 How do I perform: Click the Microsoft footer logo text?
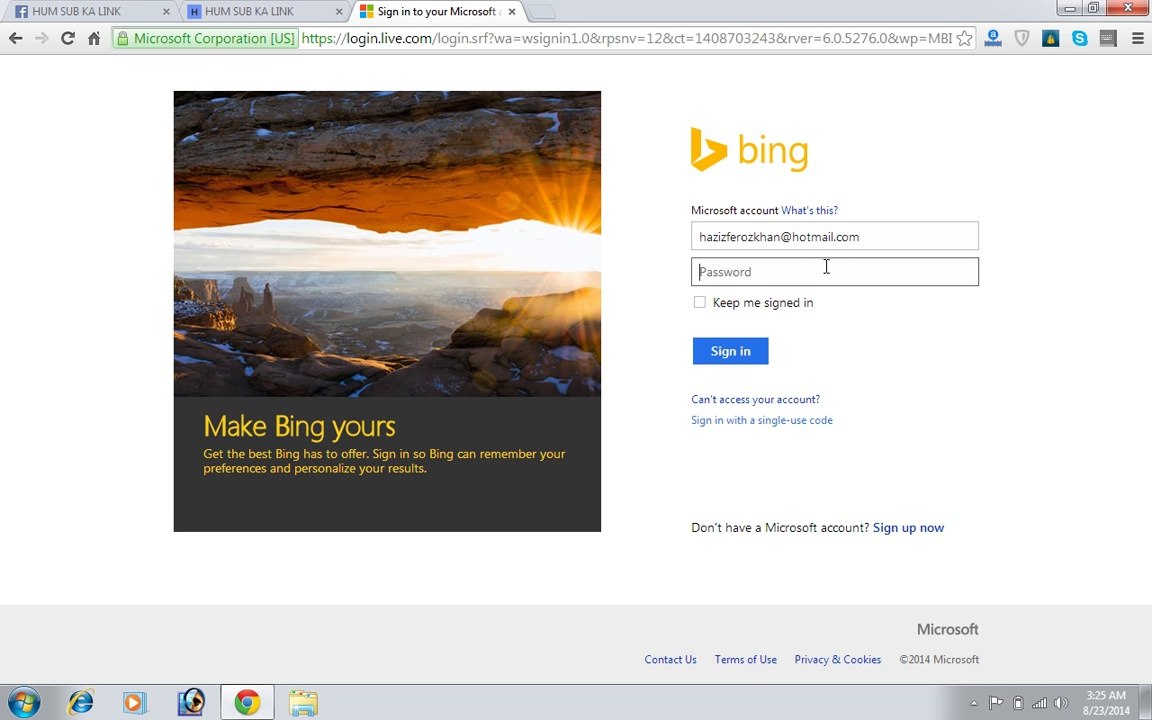[x=947, y=630]
